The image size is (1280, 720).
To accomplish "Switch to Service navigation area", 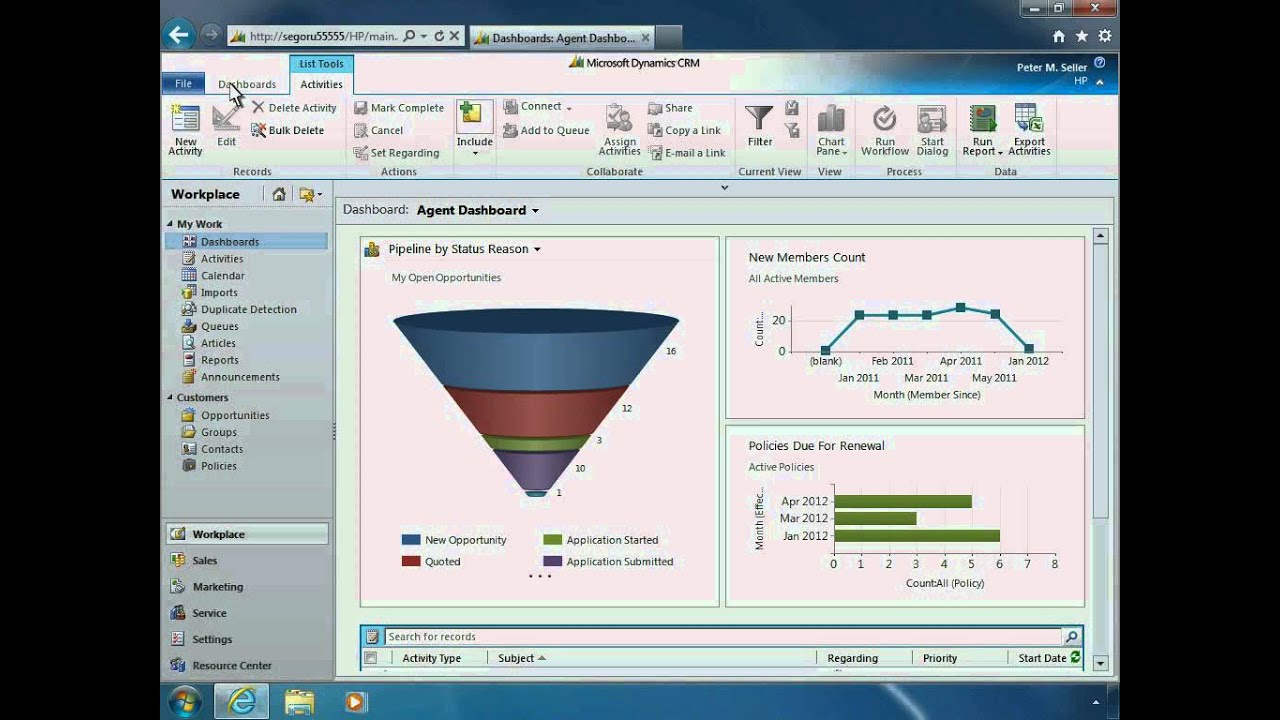I will click(247, 612).
